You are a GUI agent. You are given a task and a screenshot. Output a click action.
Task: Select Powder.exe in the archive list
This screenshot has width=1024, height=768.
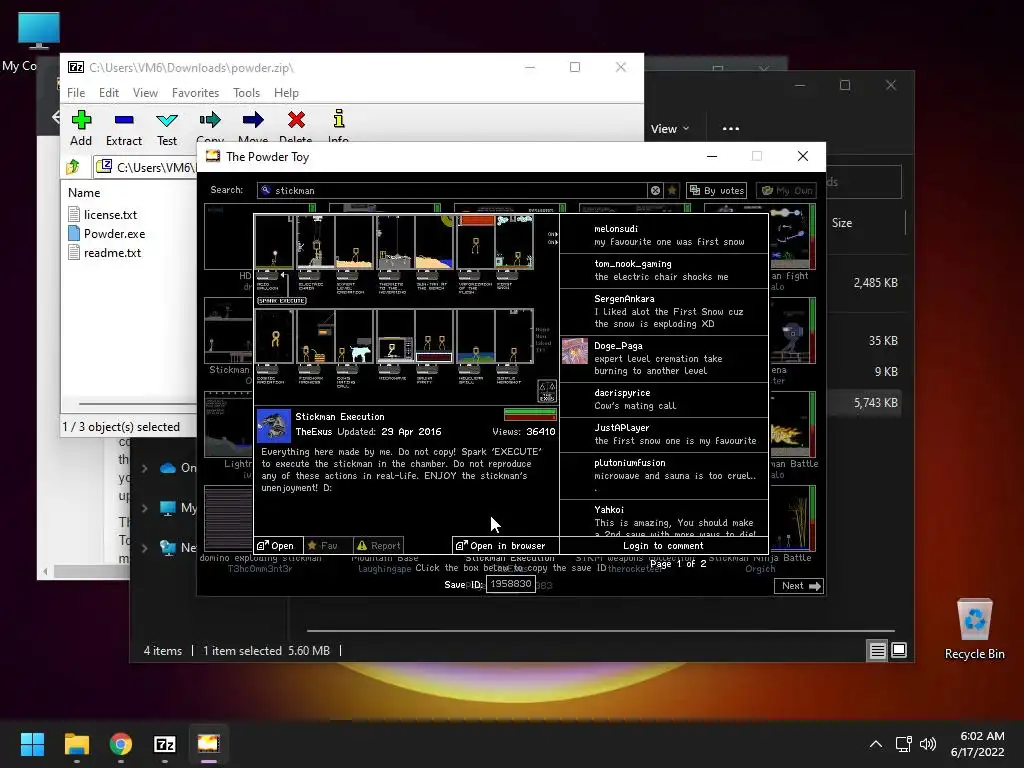107,233
